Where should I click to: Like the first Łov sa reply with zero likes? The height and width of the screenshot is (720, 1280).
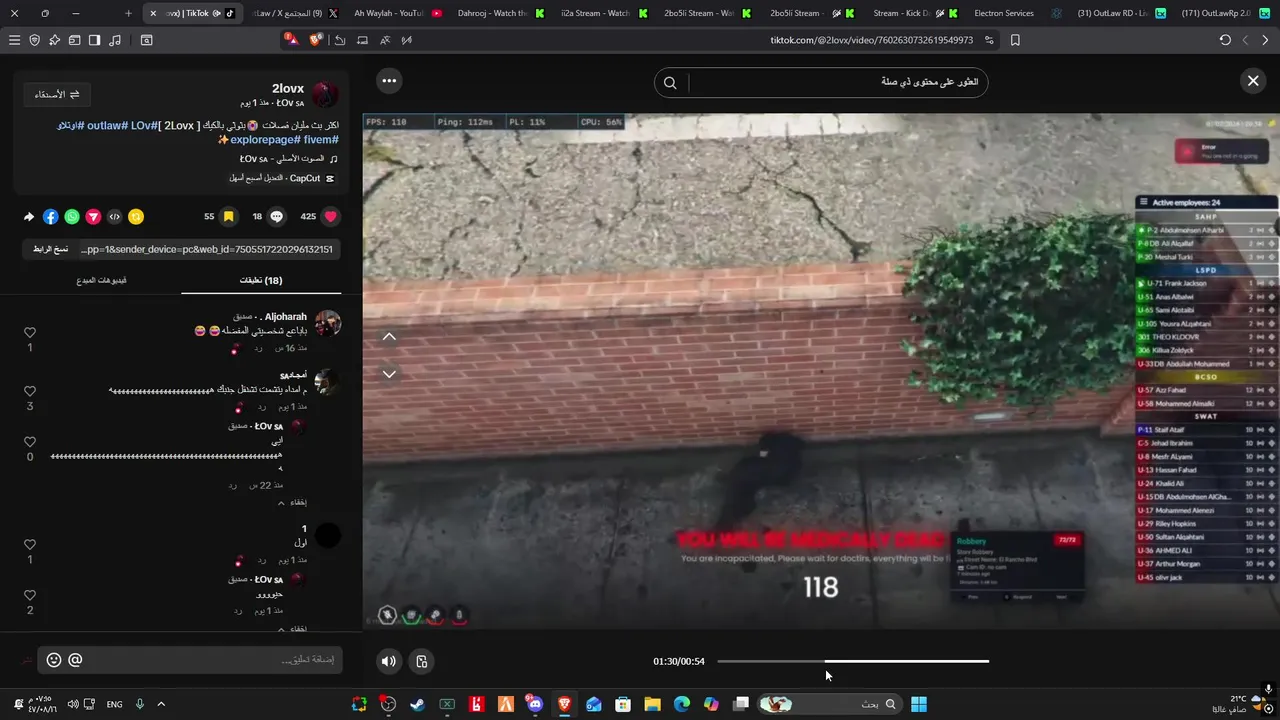click(x=30, y=442)
